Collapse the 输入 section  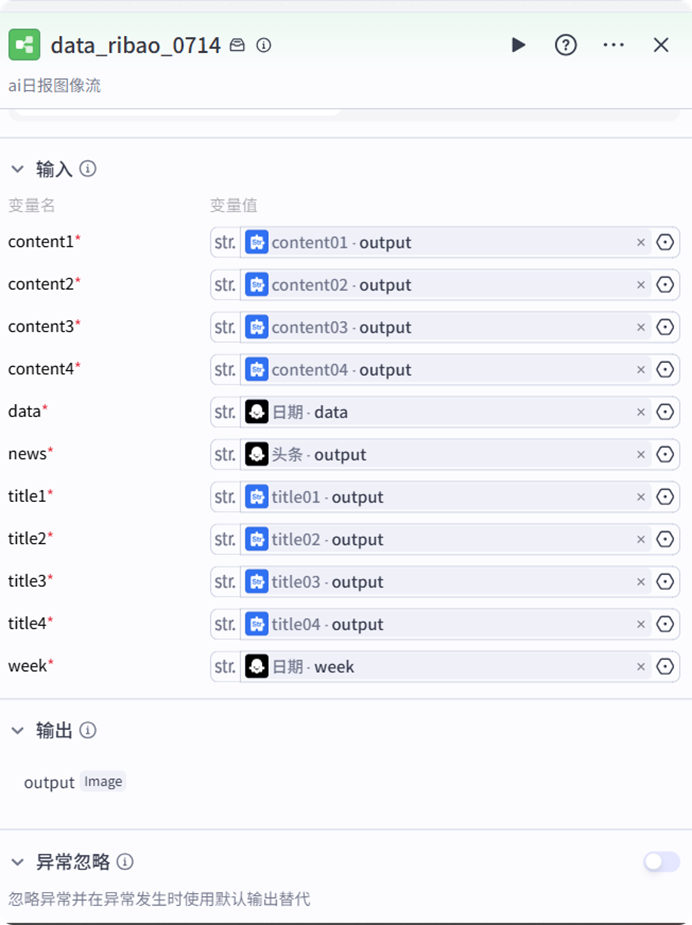tap(17, 168)
